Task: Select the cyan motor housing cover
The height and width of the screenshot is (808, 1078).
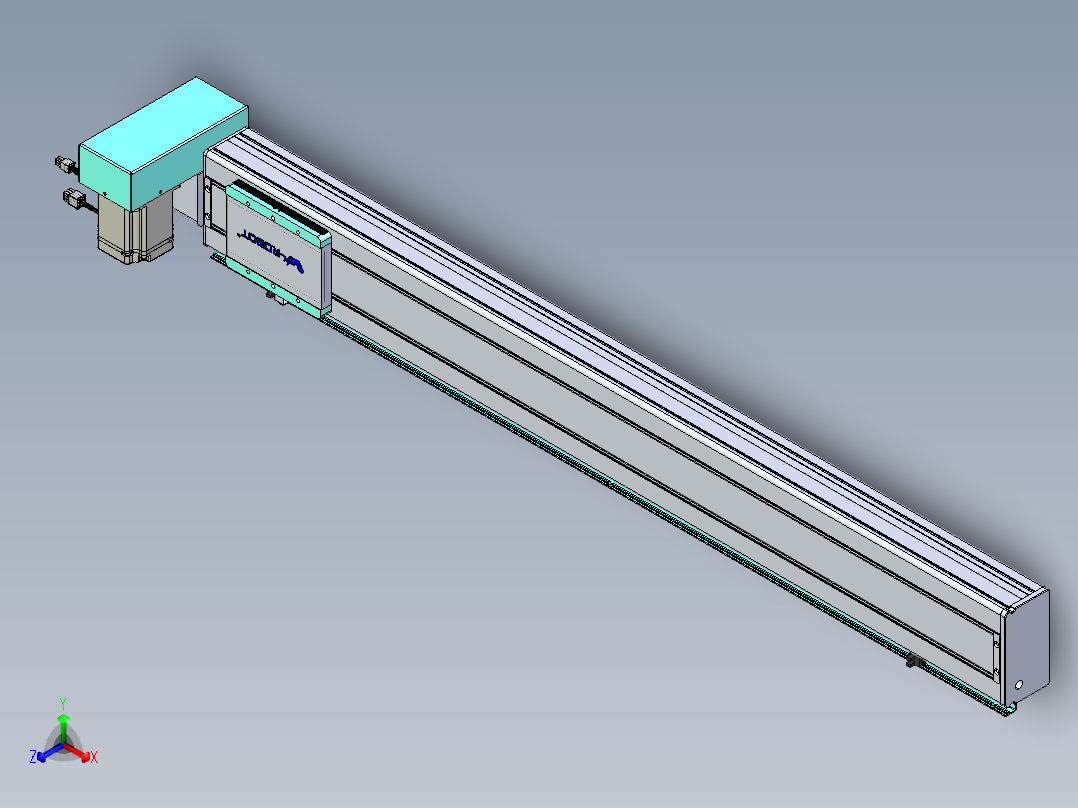Action: [164, 143]
